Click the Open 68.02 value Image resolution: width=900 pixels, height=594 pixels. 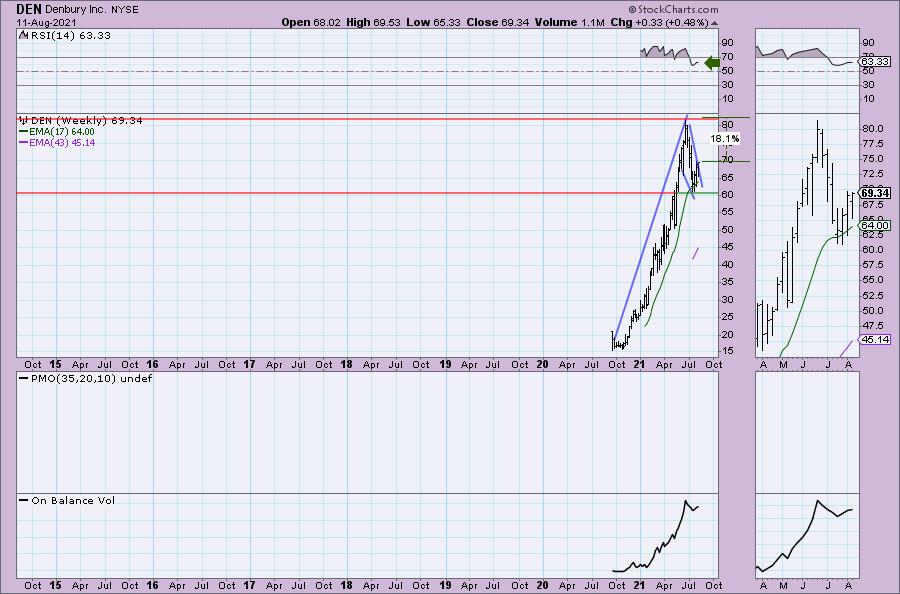311,22
